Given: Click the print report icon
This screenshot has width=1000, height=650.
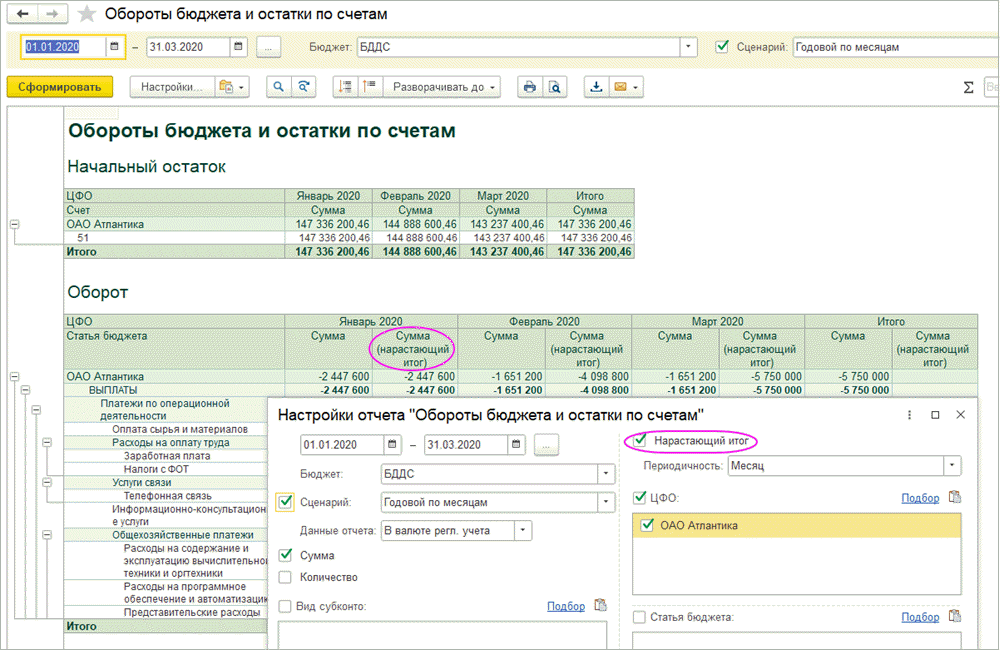Looking at the screenshot, I should point(529,87).
